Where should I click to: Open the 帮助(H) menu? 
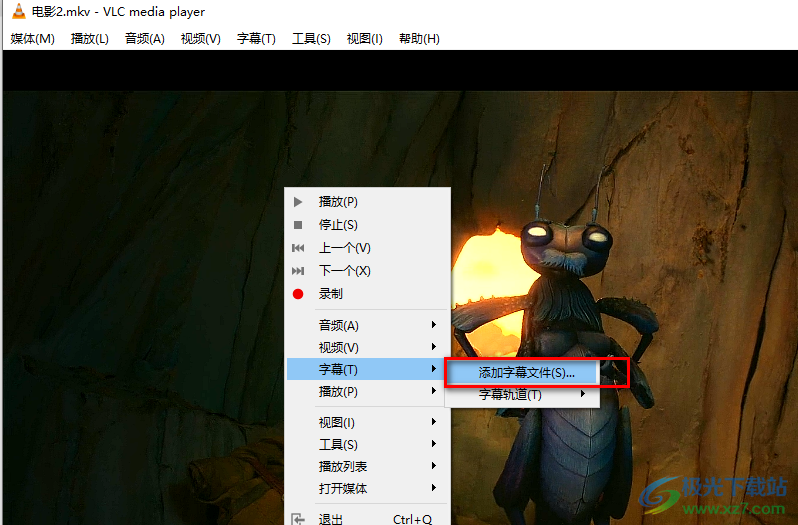[419, 39]
